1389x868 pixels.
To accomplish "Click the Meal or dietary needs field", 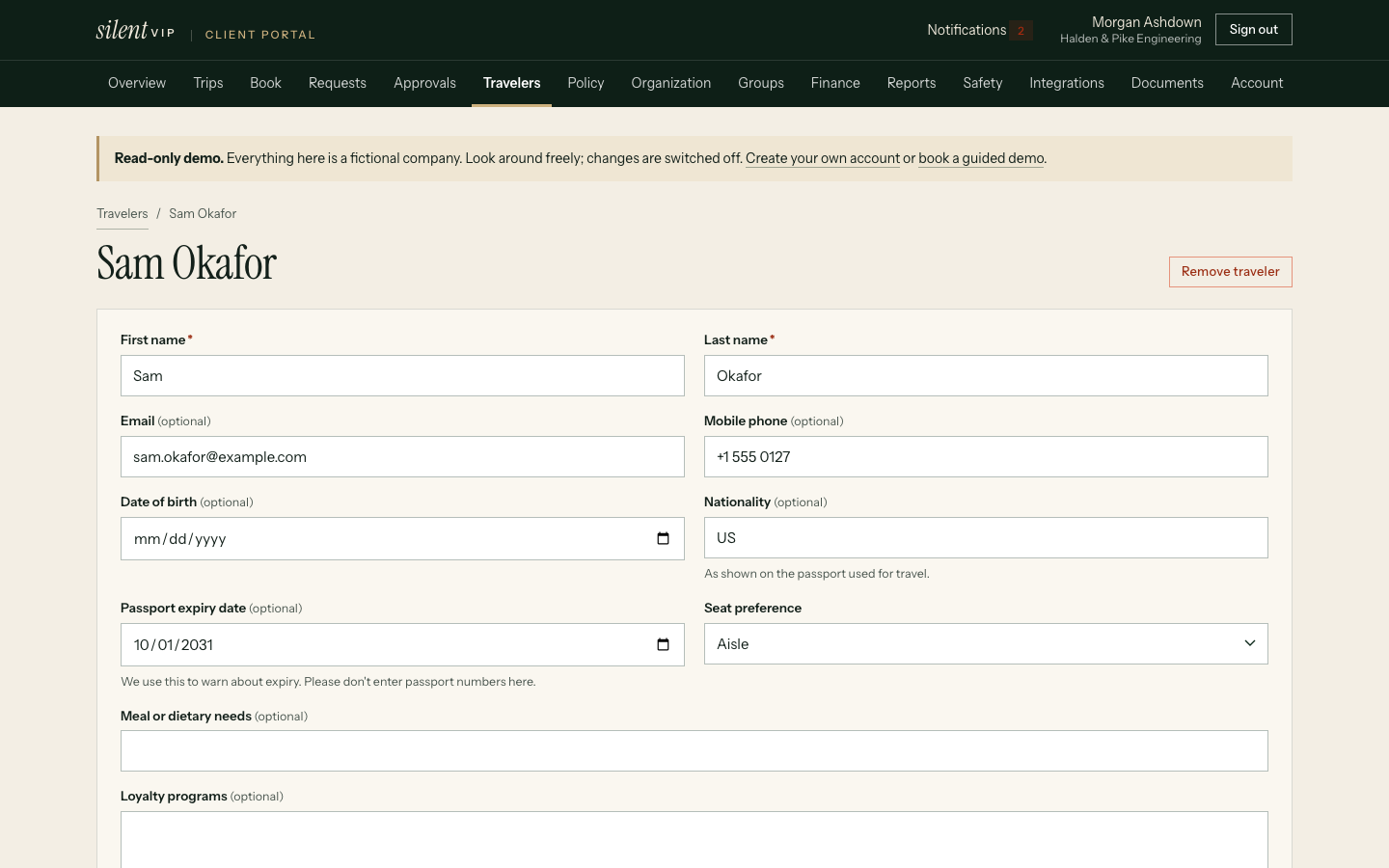I will 694,751.
